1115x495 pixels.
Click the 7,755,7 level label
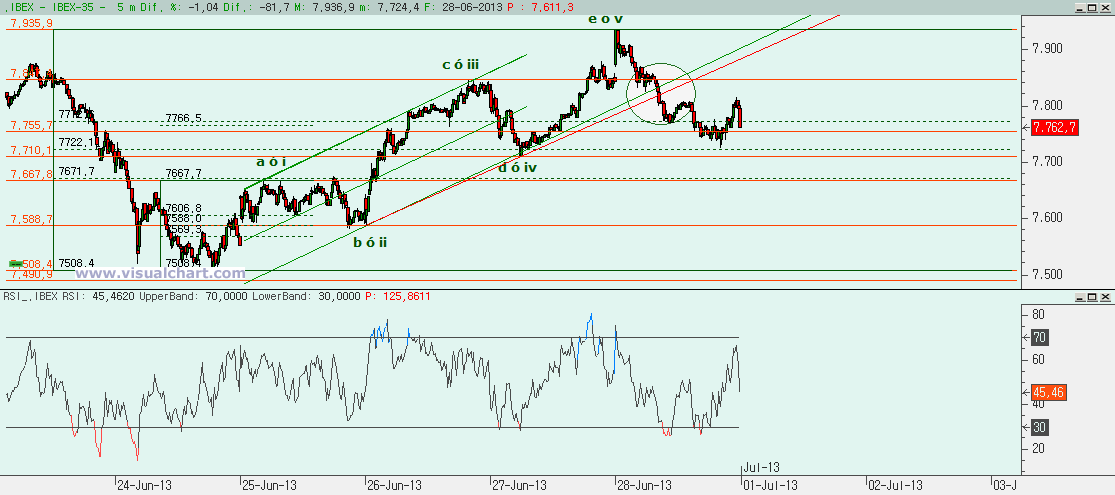pyautogui.click(x=31, y=126)
